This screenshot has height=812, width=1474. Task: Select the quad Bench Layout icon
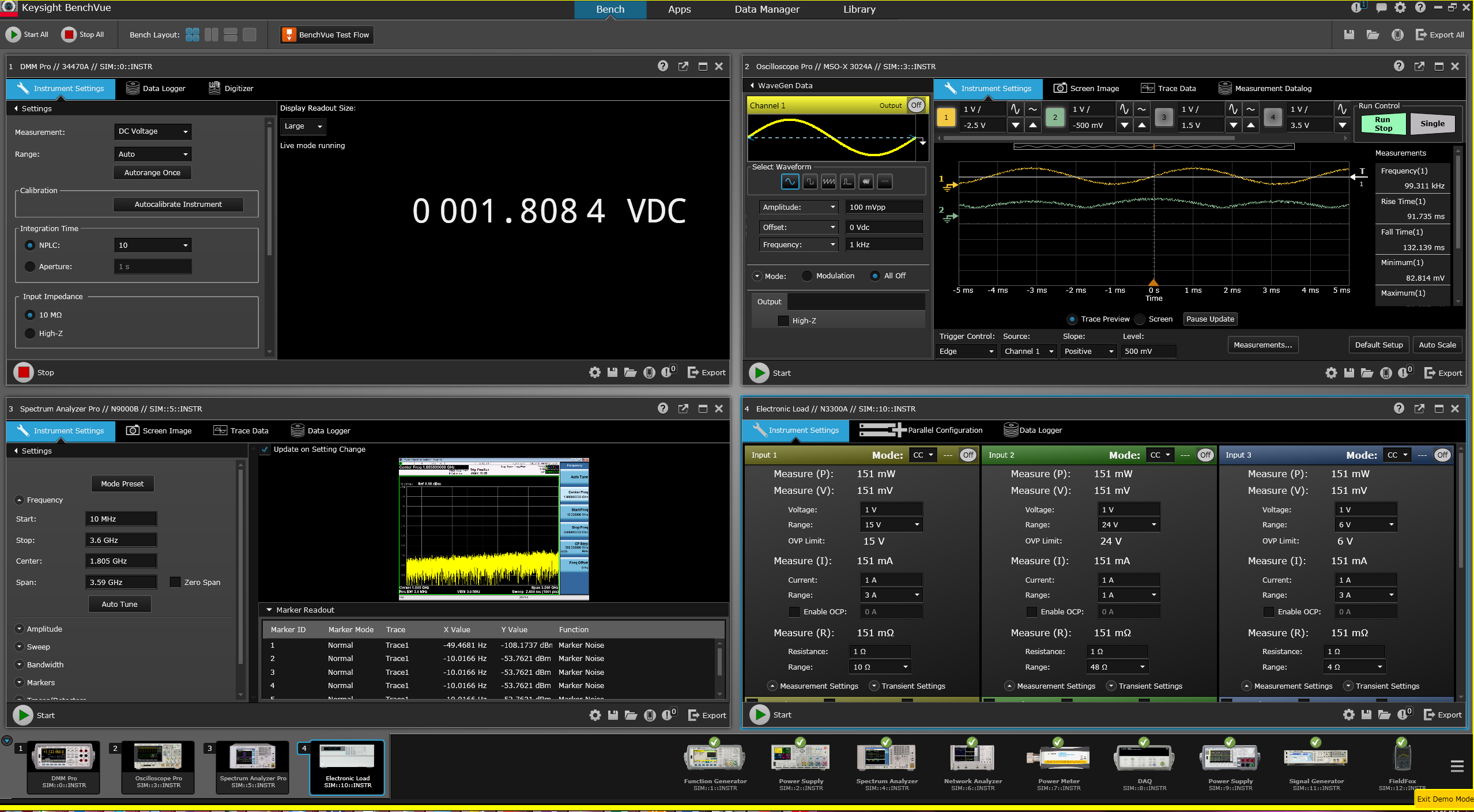193,35
